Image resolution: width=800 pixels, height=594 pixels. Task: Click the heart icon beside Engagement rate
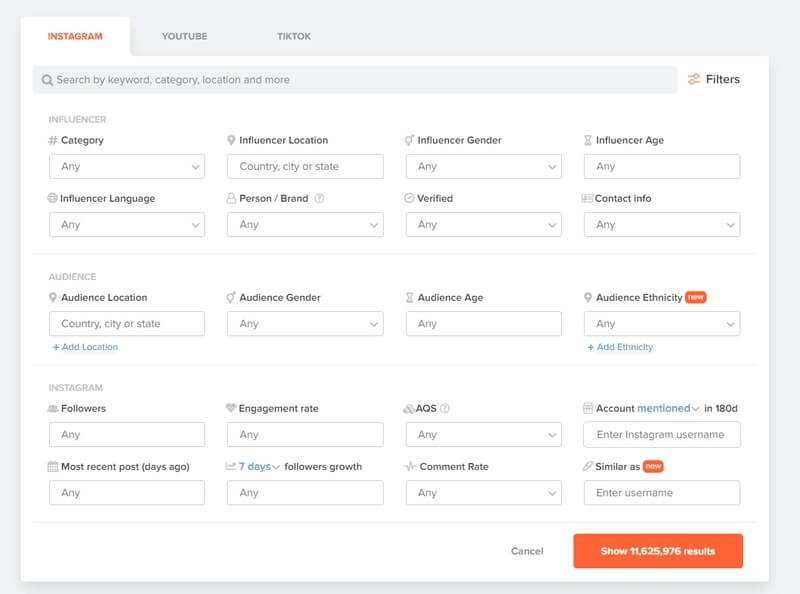click(x=231, y=408)
